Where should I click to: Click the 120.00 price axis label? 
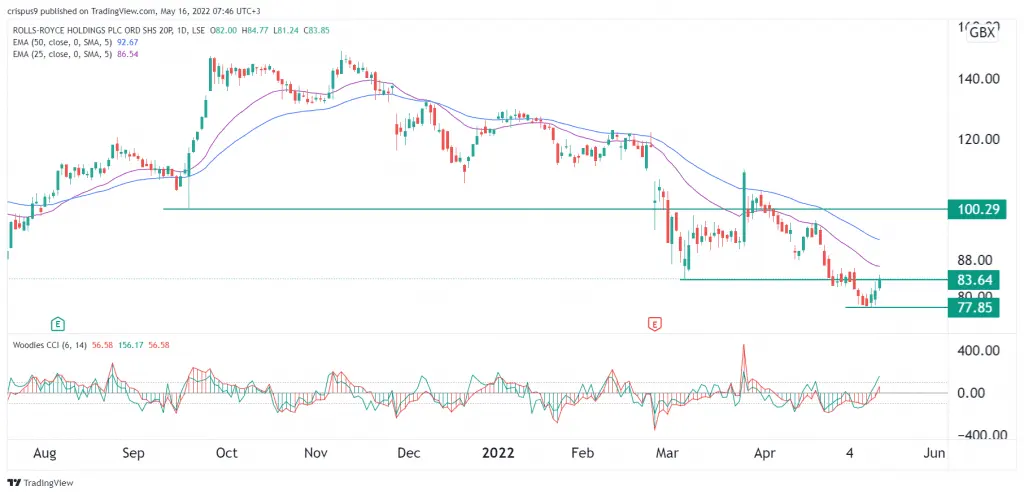tap(980, 139)
